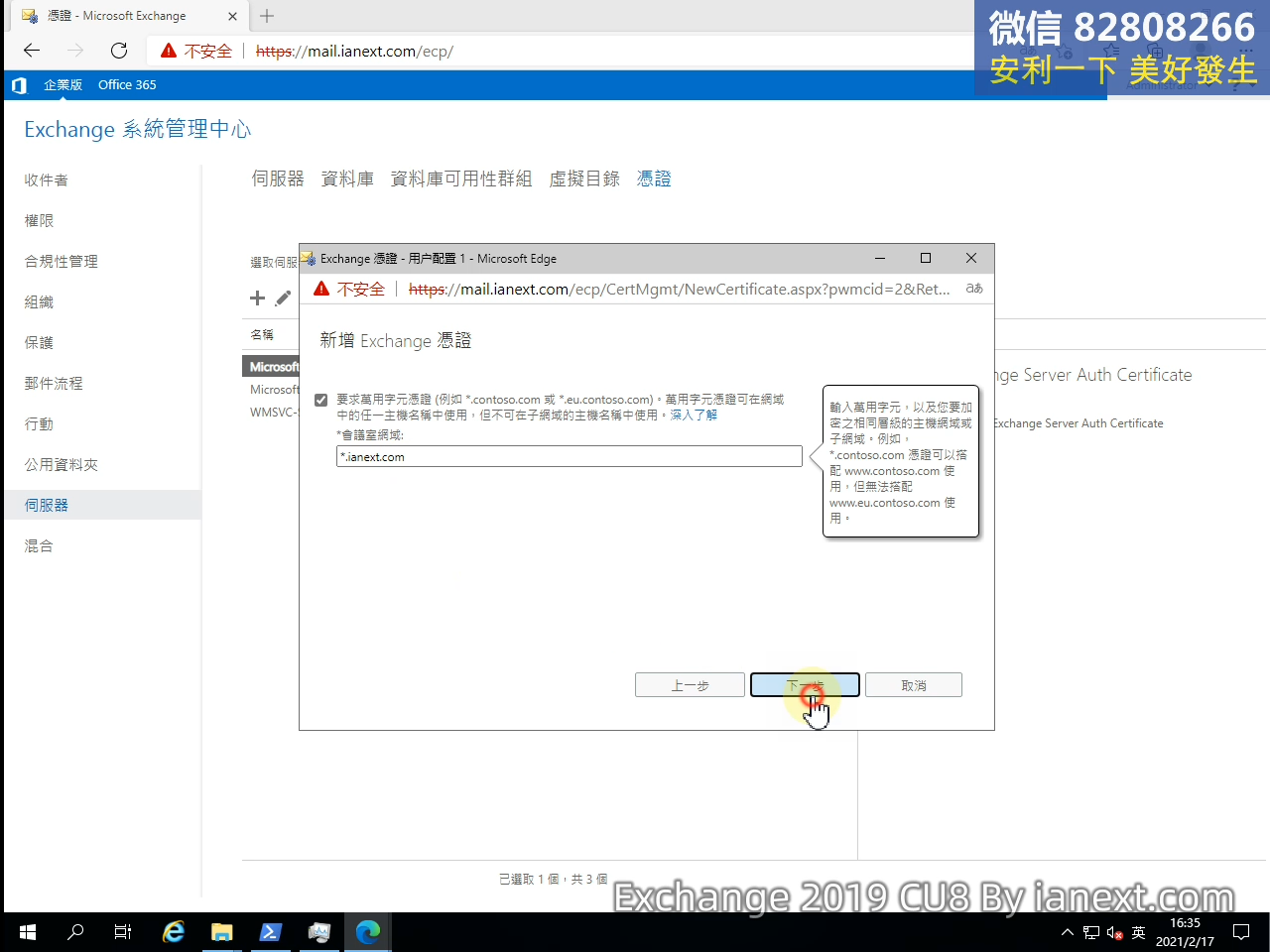The width and height of the screenshot is (1270, 952).
Task: Switch to the 資料庫可用性群組 tab
Action: point(461,178)
